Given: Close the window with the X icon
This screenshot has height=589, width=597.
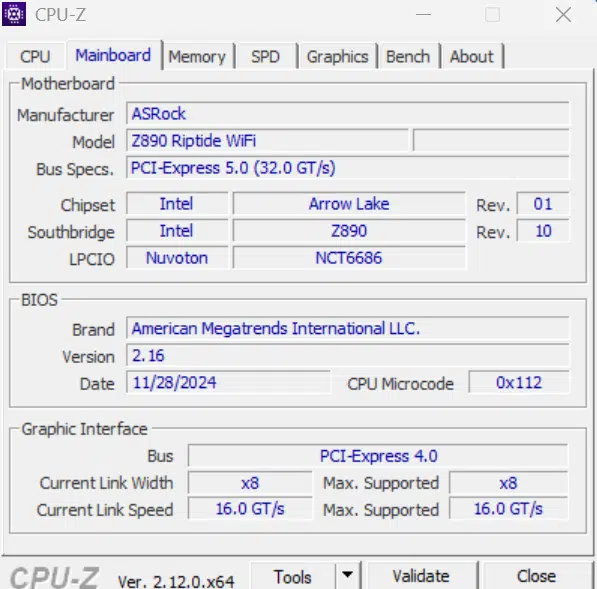Looking at the screenshot, I should click(563, 15).
